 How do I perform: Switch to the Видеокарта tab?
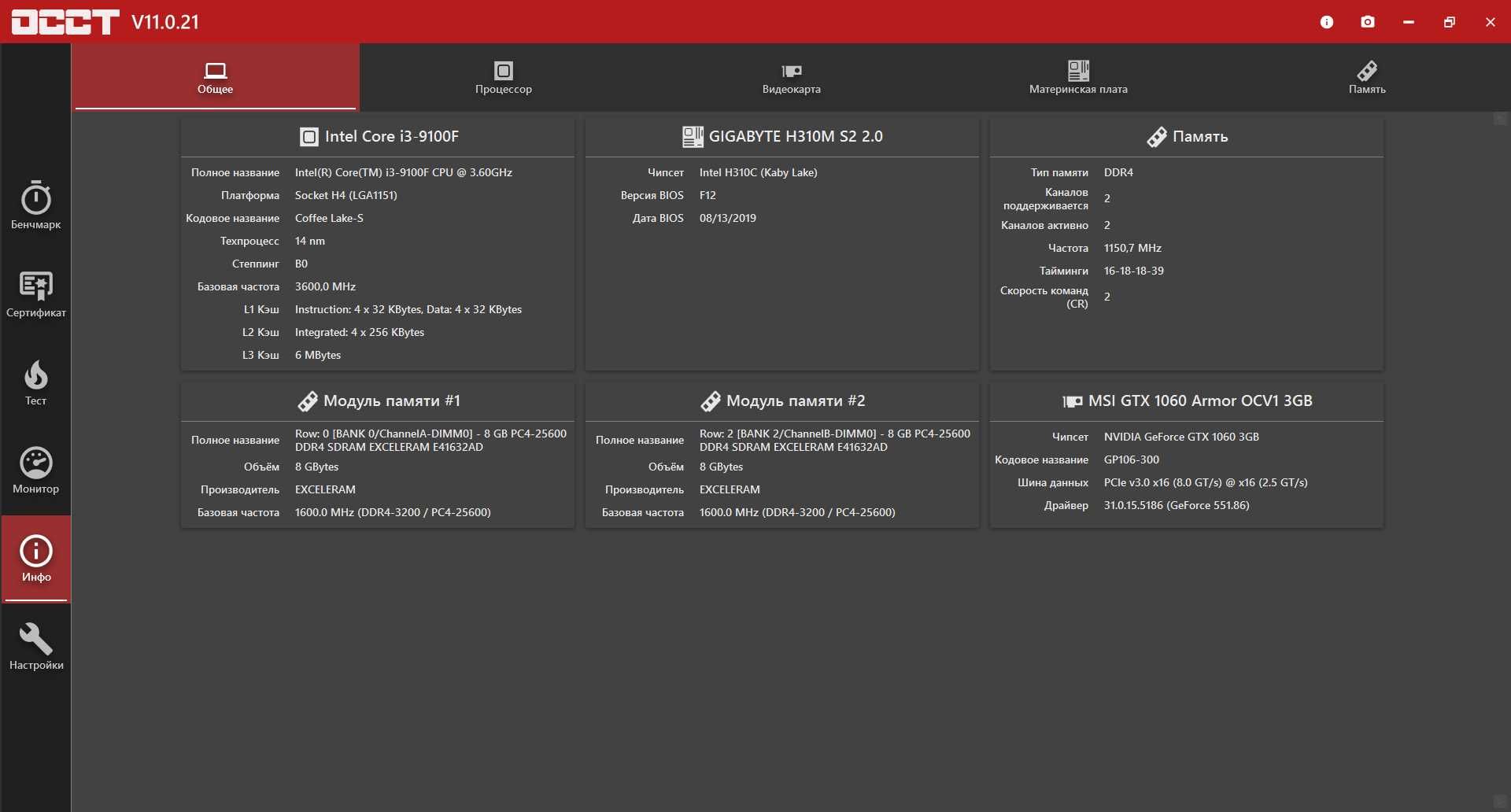(792, 77)
